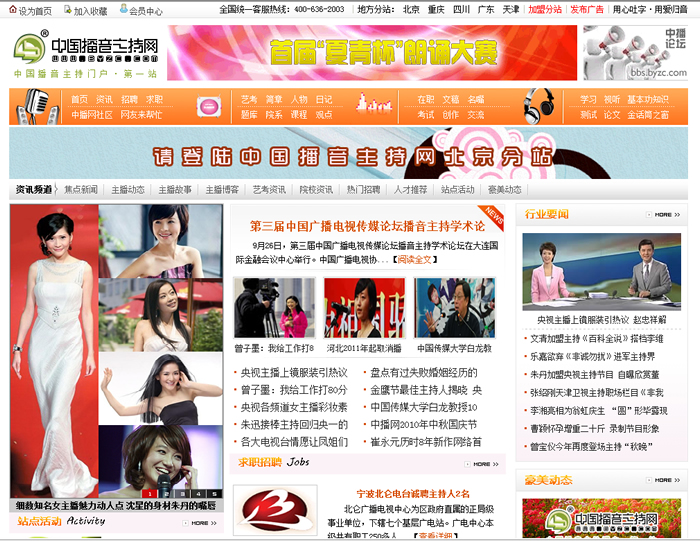Open news anchors photo in 行业要闻
Image resolution: width=700 pixels, height=541 pixels.
tap(602, 271)
